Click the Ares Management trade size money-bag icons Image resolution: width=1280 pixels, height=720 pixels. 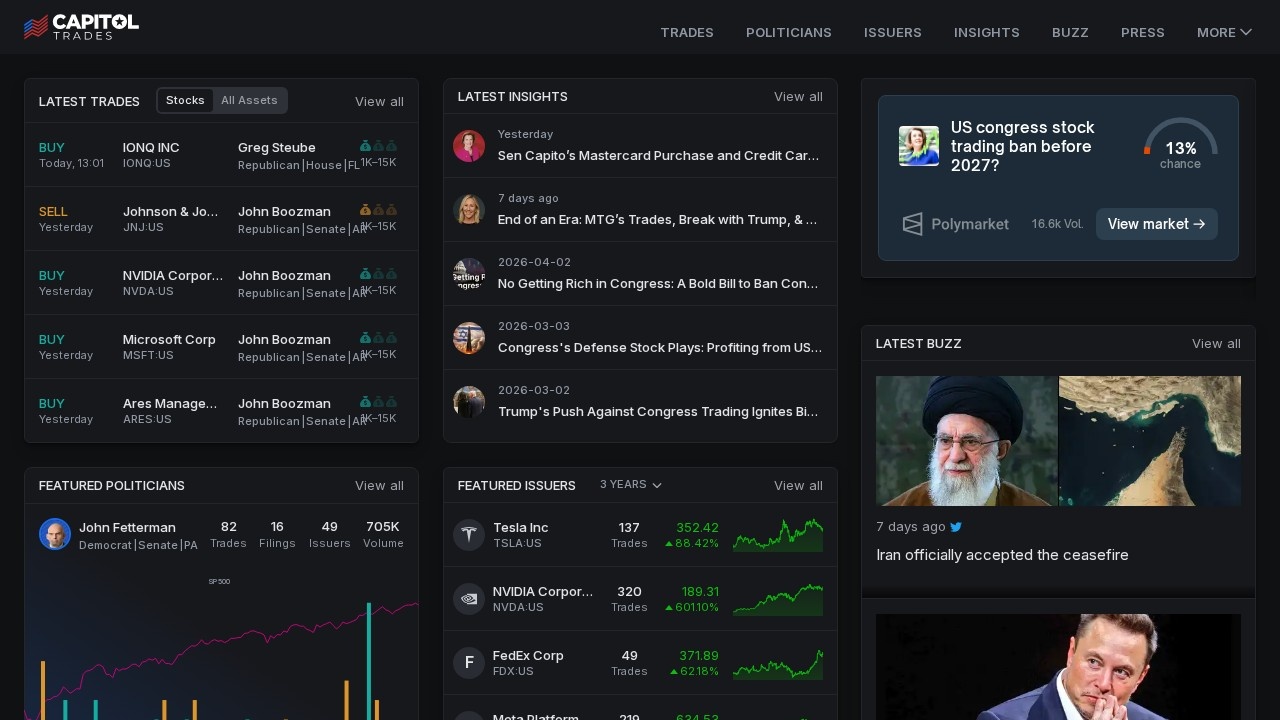(x=378, y=402)
